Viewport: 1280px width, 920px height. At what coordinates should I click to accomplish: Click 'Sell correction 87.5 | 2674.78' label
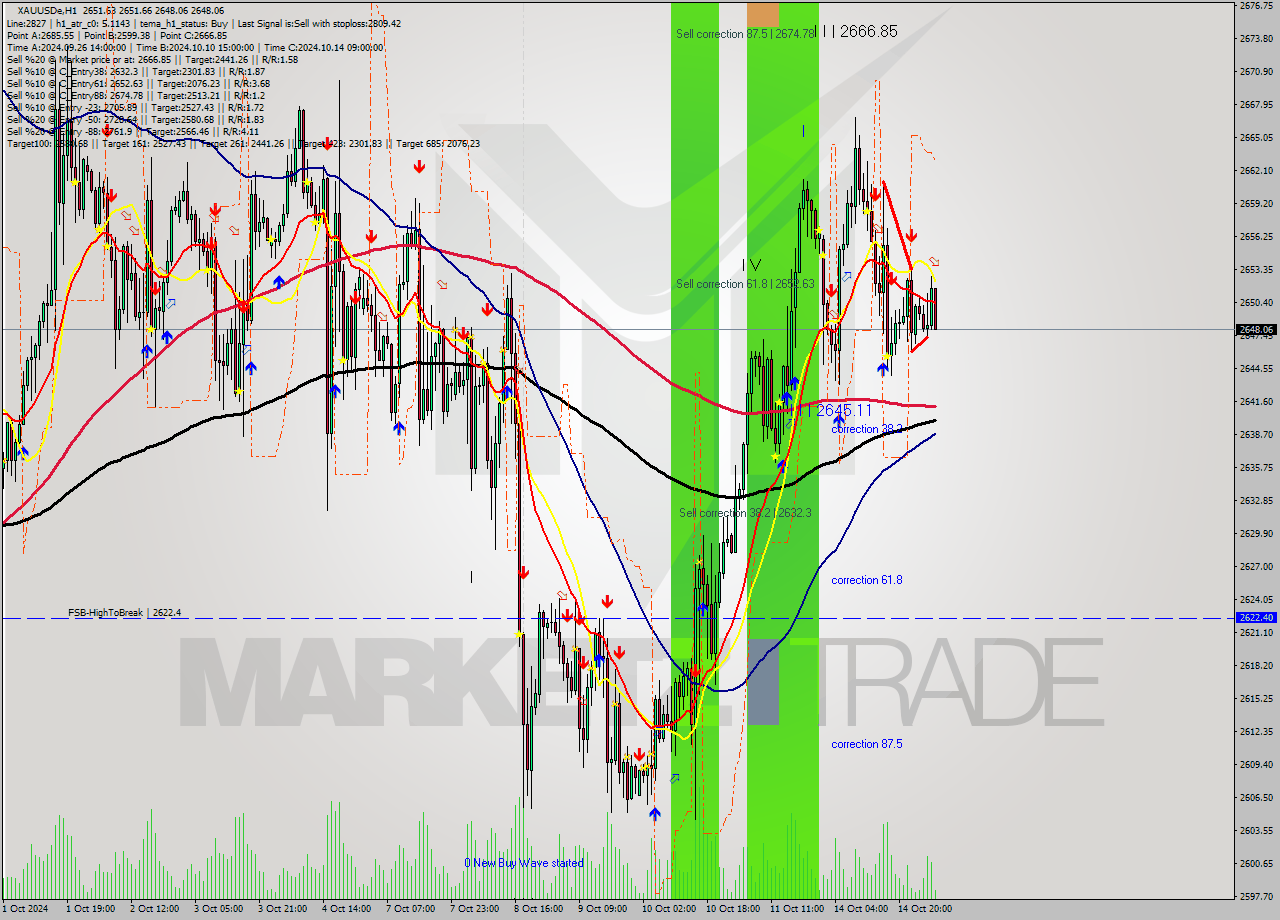click(745, 34)
